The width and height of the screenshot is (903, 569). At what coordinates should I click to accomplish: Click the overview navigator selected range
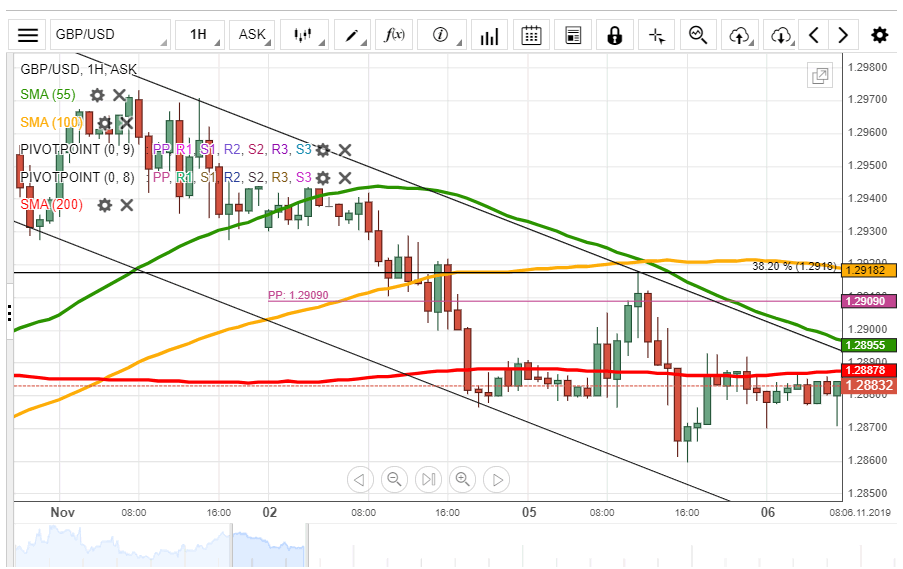(269, 545)
